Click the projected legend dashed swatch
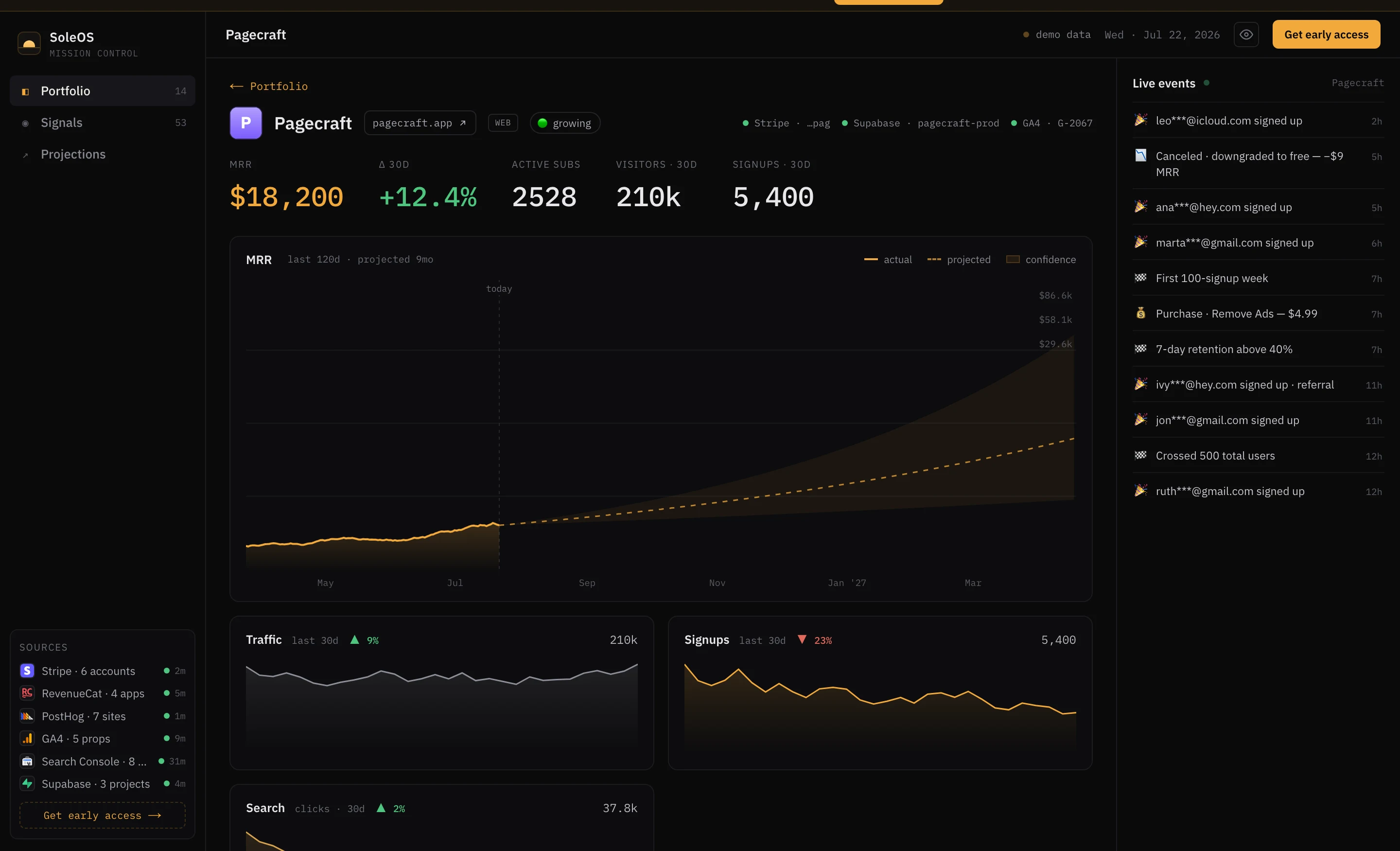The width and height of the screenshot is (1400, 851). [x=934, y=259]
